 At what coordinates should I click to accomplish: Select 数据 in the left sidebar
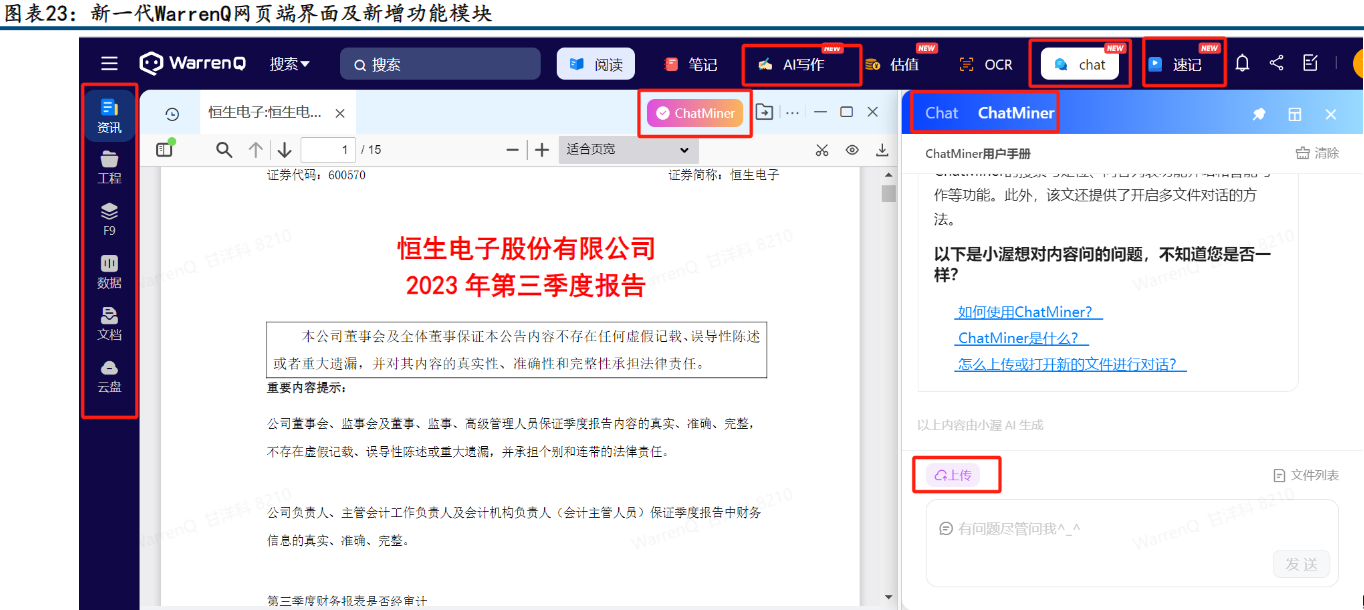[109, 271]
